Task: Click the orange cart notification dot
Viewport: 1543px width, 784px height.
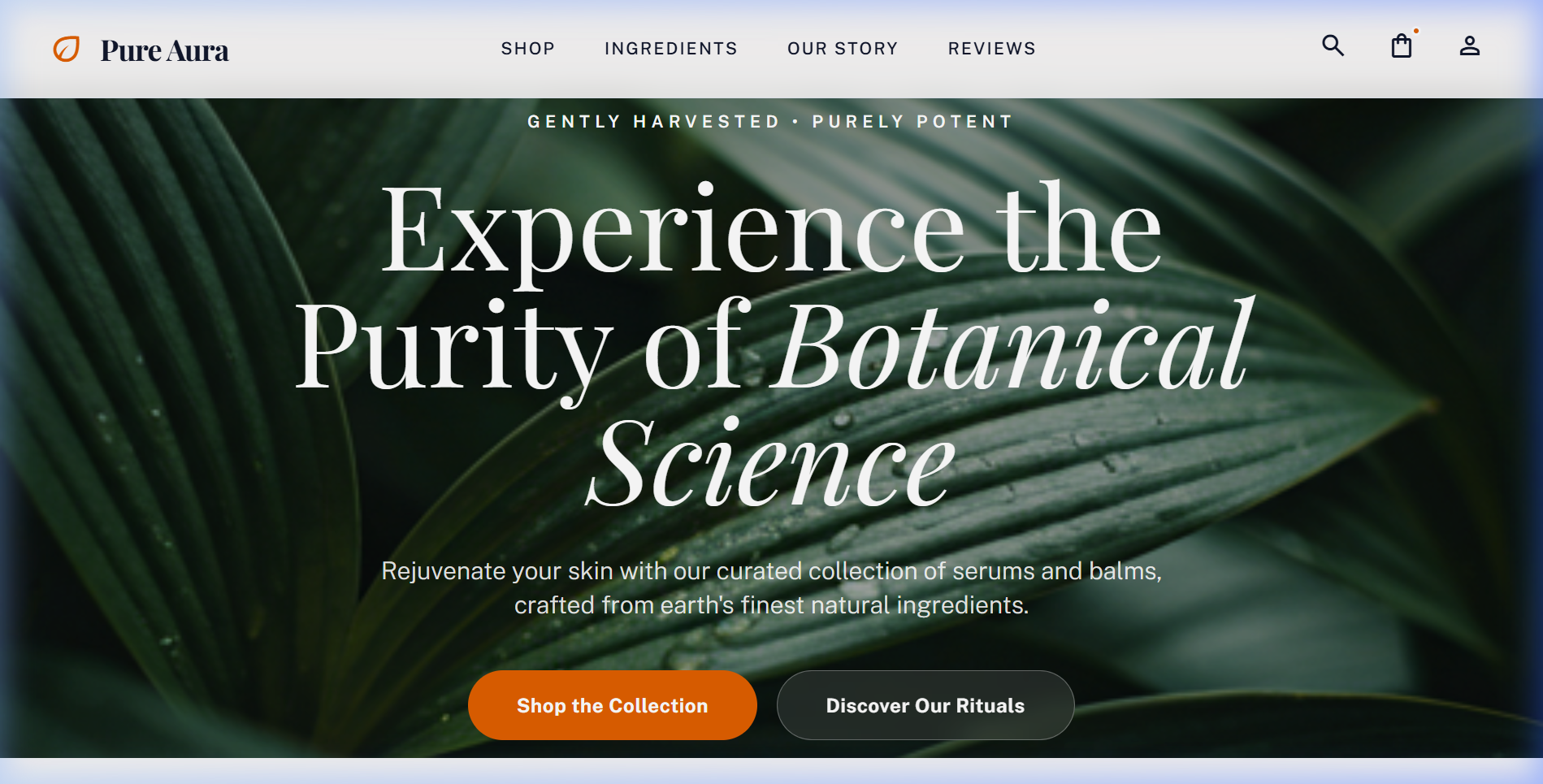Action: point(1415,32)
